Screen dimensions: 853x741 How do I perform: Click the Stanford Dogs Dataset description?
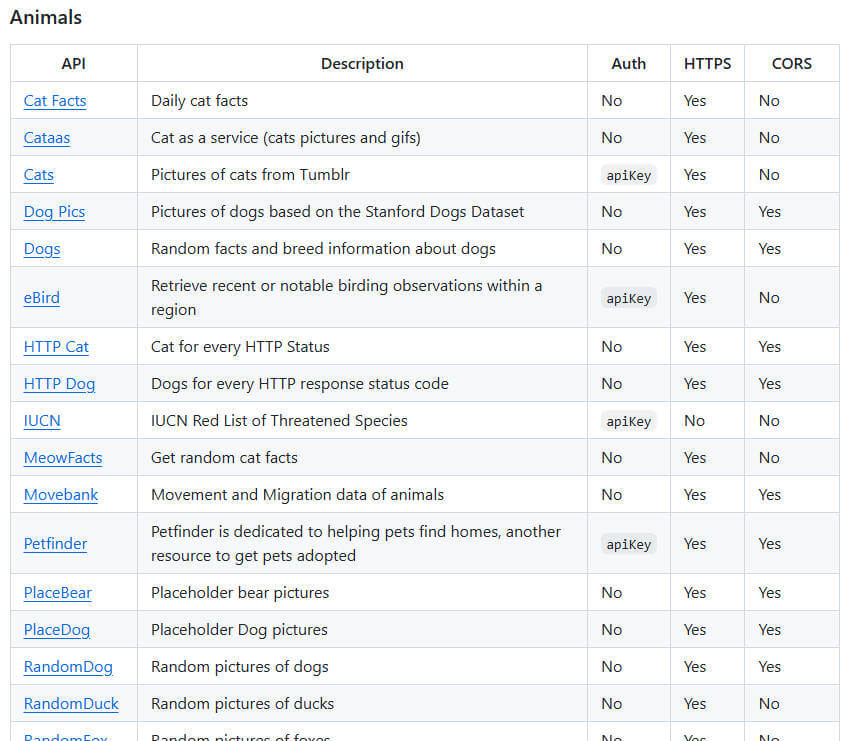(337, 212)
